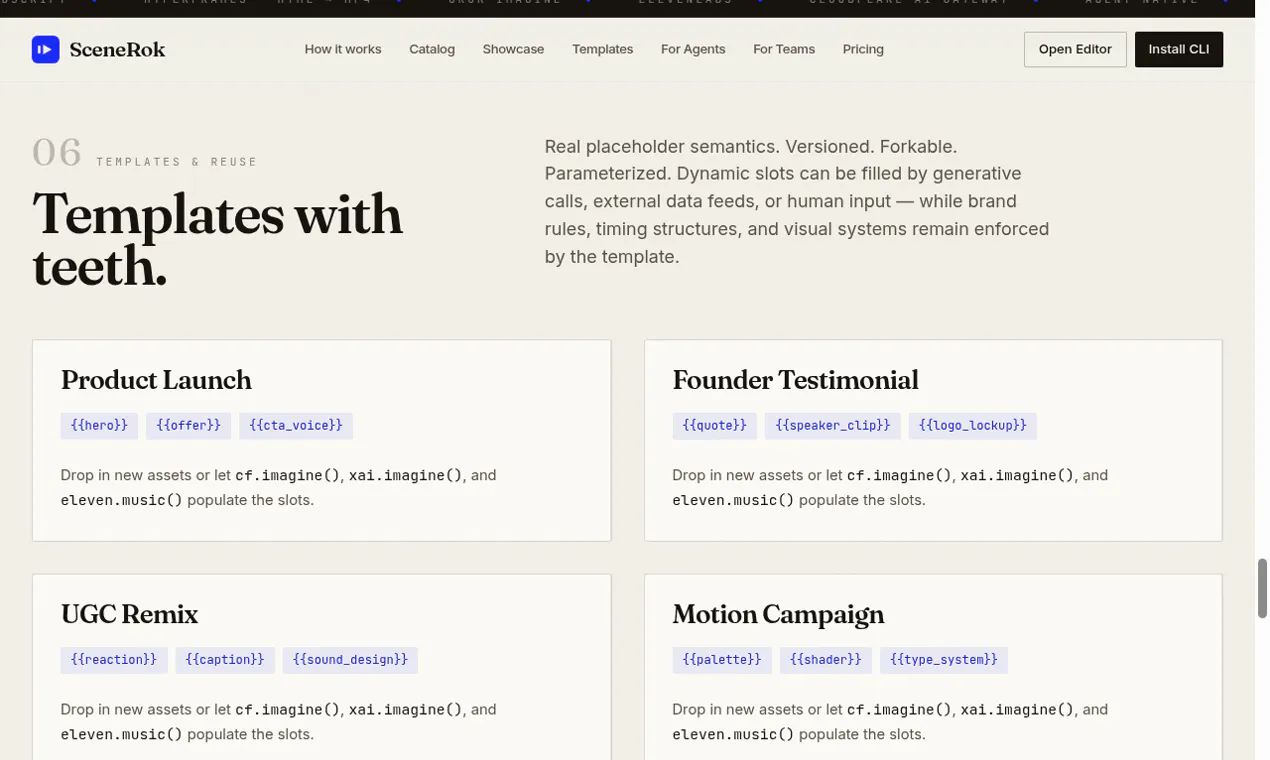Screen dimensions: 1270x760
Task: Click the TEMPLATES & REUSE section label
Action: (x=177, y=162)
